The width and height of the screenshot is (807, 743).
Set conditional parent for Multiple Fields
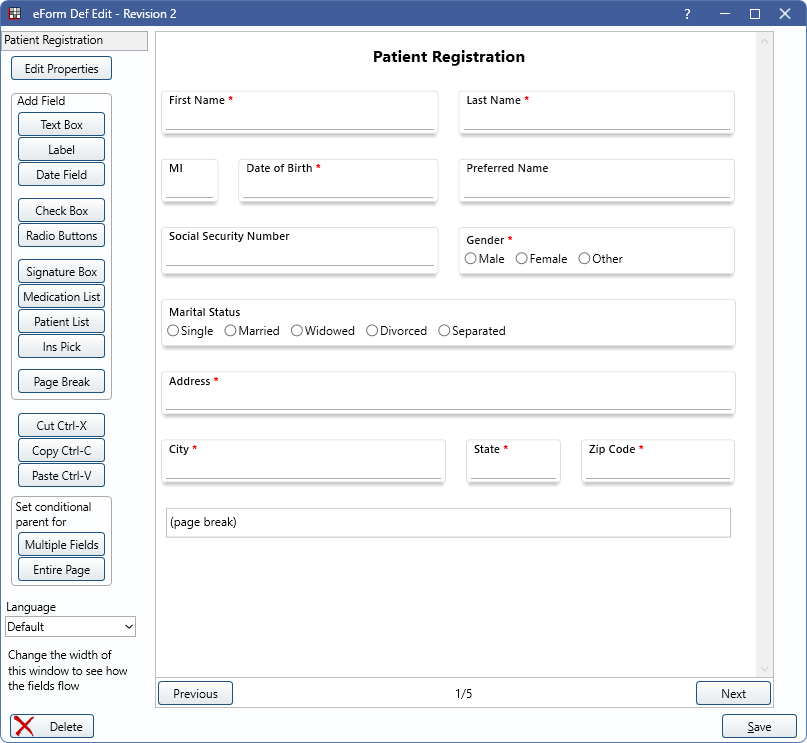click(61, 545)
